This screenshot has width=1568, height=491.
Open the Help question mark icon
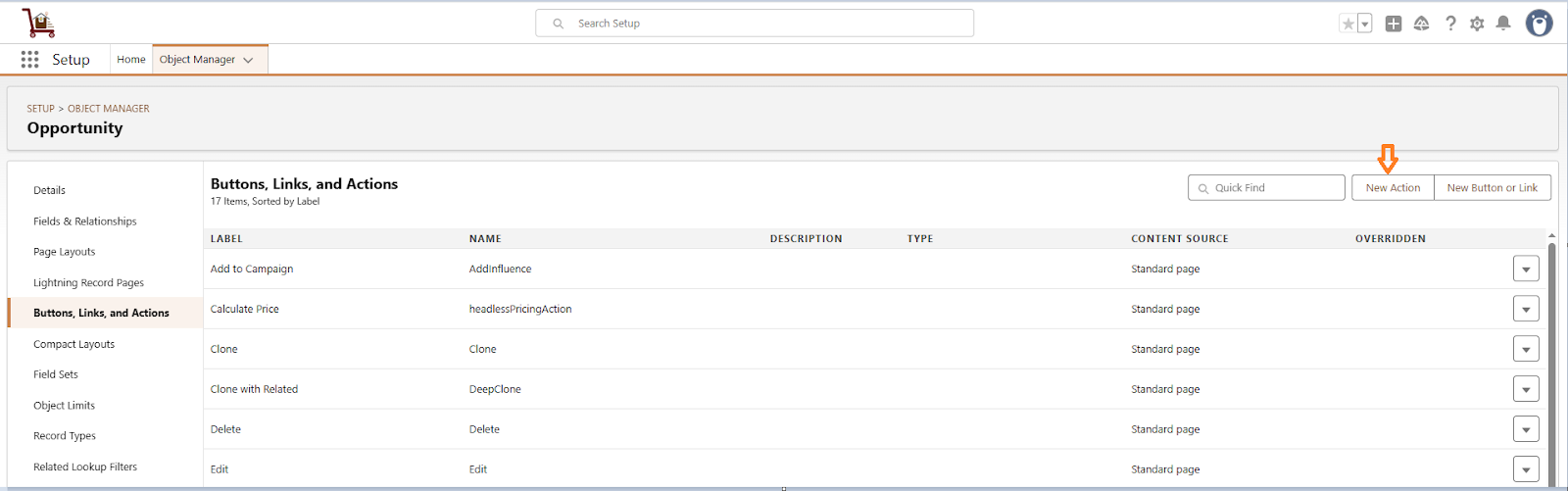point(1450,24)
